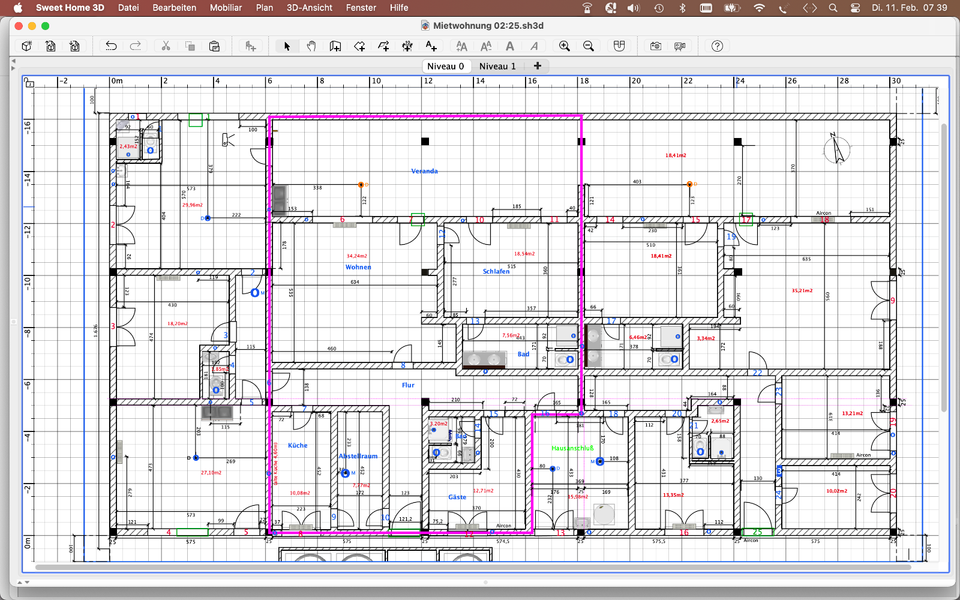Image resolution: width=960 pixels, height=600 pixels.
Task: Open the 3D-Ansicht menu
Action: [x=310, y=8]
